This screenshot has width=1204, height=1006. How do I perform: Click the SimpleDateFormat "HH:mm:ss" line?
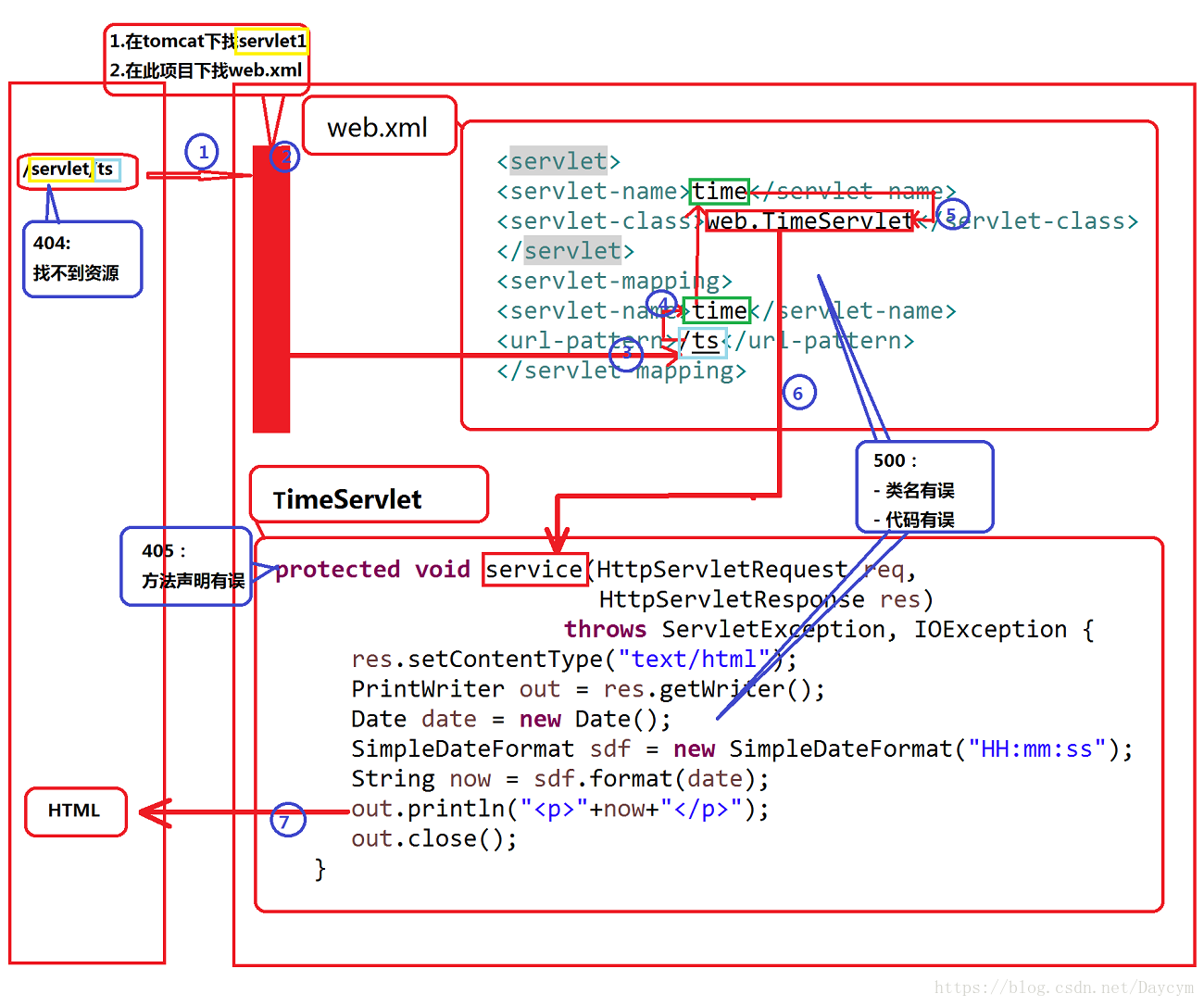(x=742, y=748)
